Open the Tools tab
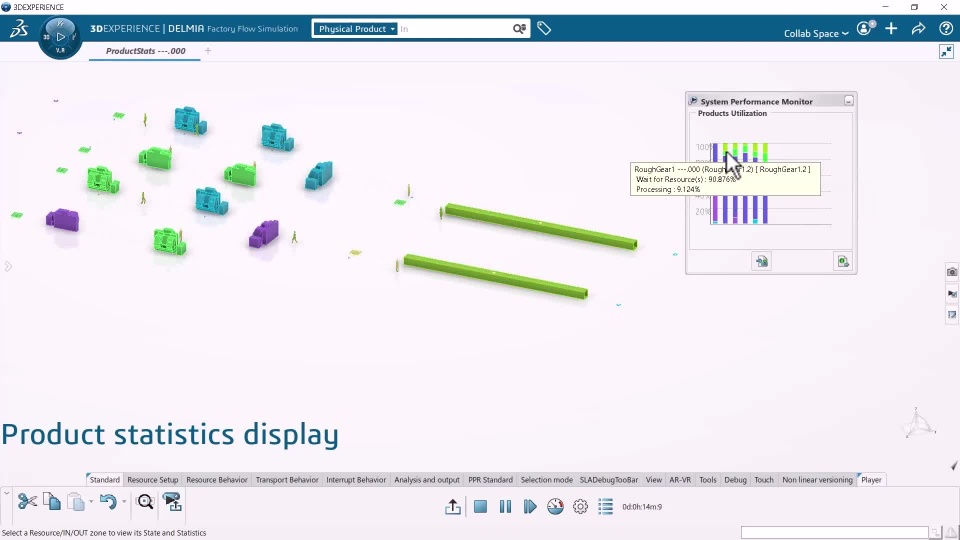The height and width of the screenshot is (540, 960). click(708, 480)
